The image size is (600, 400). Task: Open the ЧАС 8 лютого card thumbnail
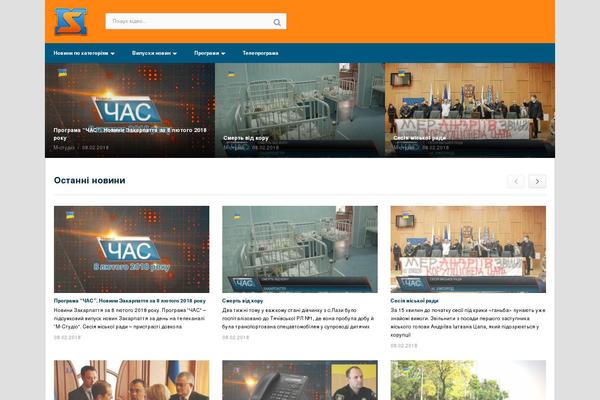(x=132, y=249)
